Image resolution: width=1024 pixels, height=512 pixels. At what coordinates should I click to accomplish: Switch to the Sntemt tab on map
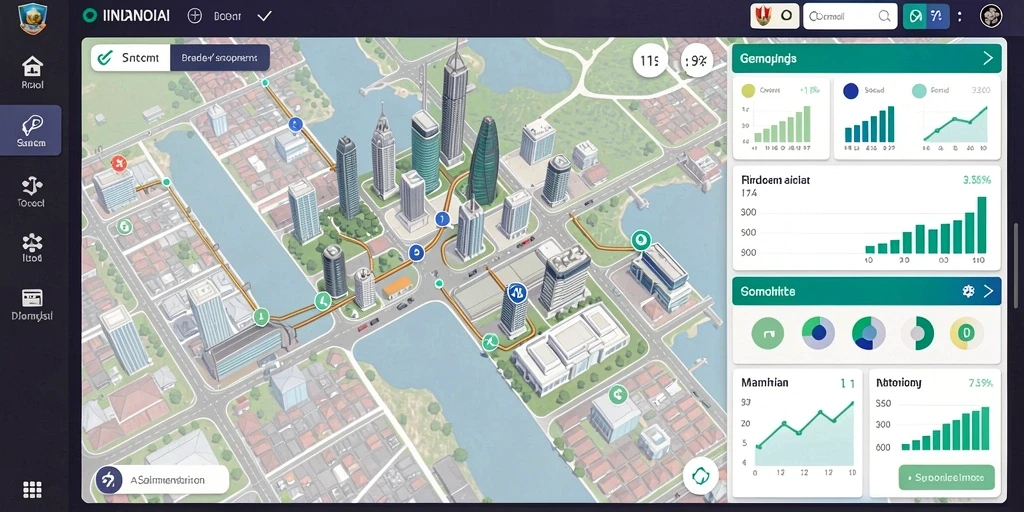(131, 57)
